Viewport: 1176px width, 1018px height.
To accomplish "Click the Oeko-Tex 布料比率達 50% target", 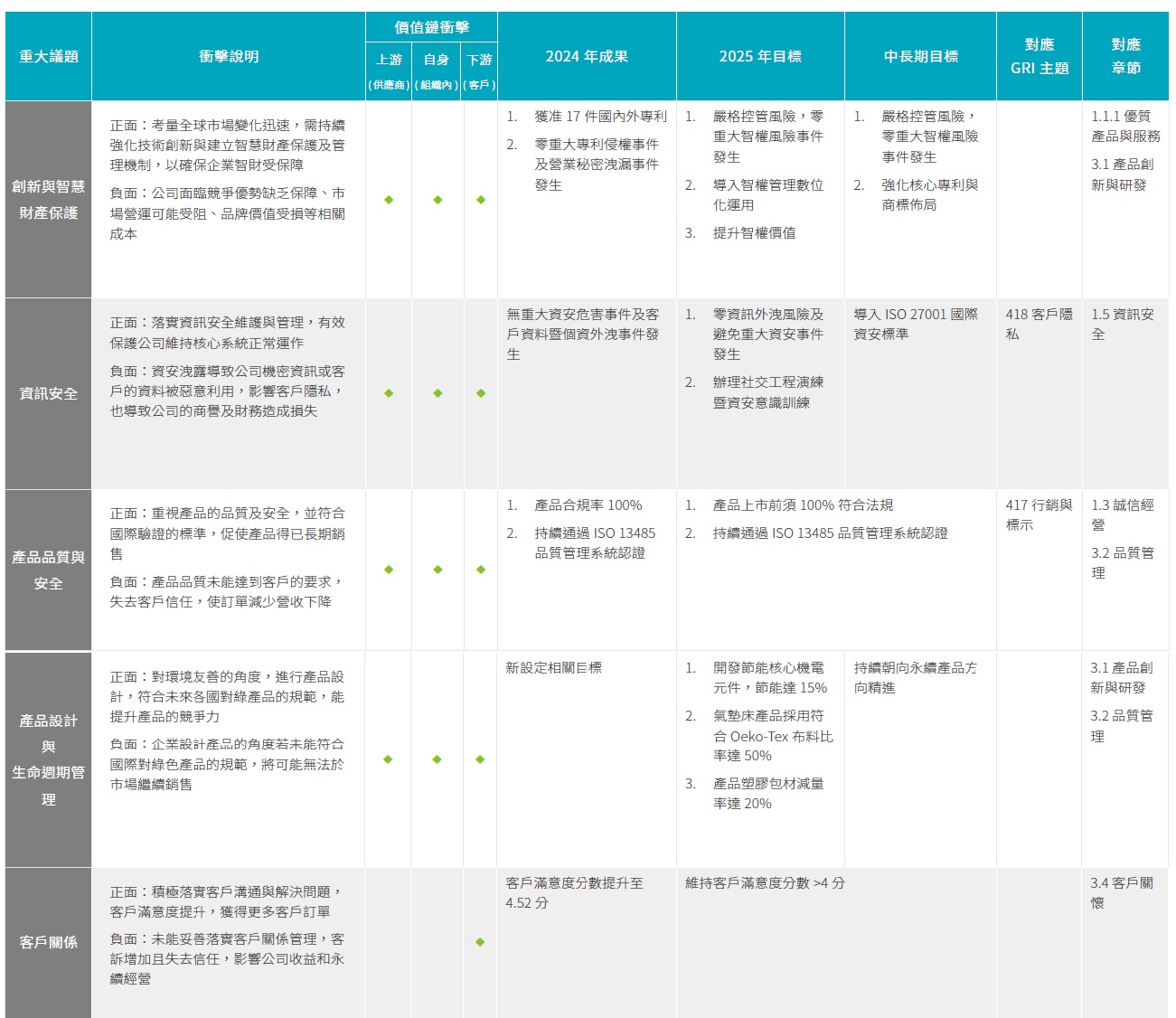I will tap(773, 736).
